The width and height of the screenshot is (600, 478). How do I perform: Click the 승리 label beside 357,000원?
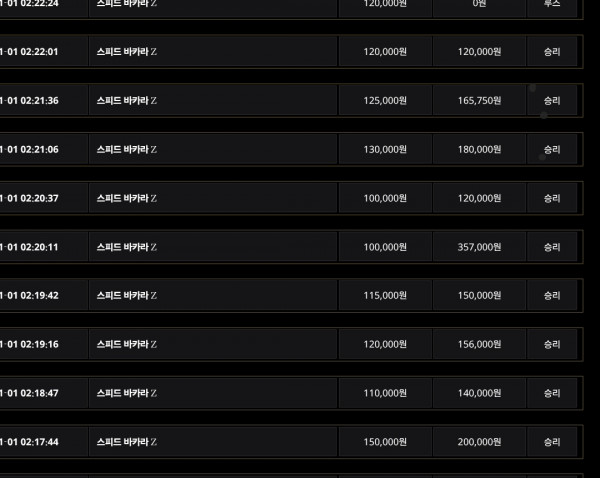point(552,246)
